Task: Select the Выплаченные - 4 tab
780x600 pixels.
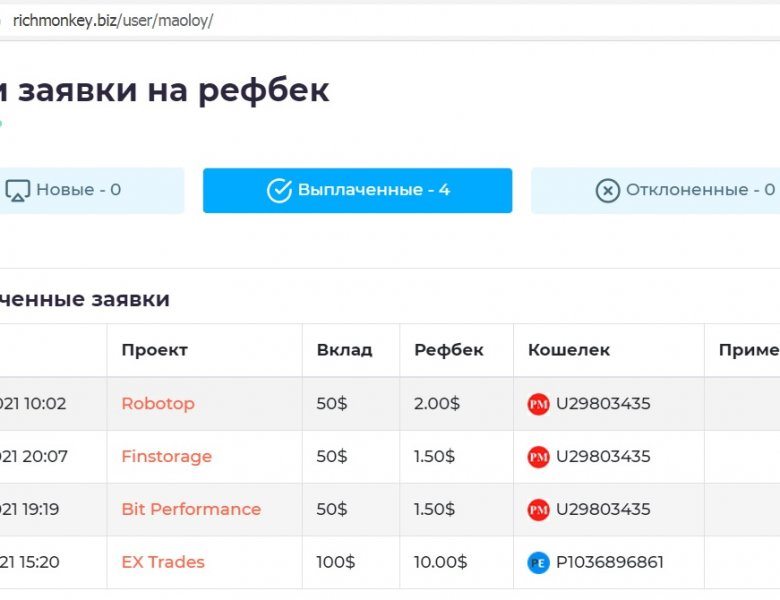Action: coord(357,190)
